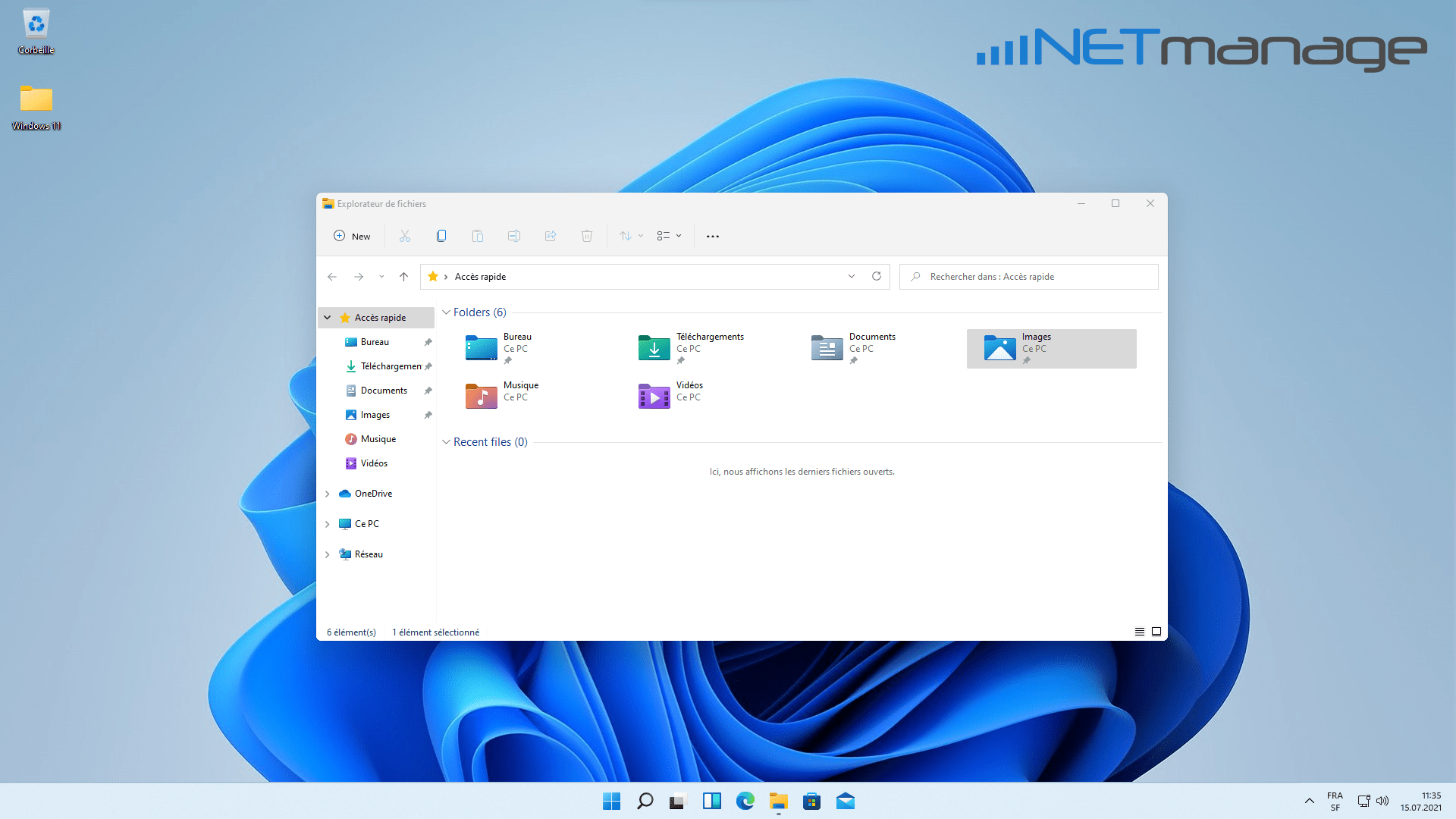Click the Rename icon in toolbar
This screenshot has width=1456, height=819.
(x=514, y=236)
